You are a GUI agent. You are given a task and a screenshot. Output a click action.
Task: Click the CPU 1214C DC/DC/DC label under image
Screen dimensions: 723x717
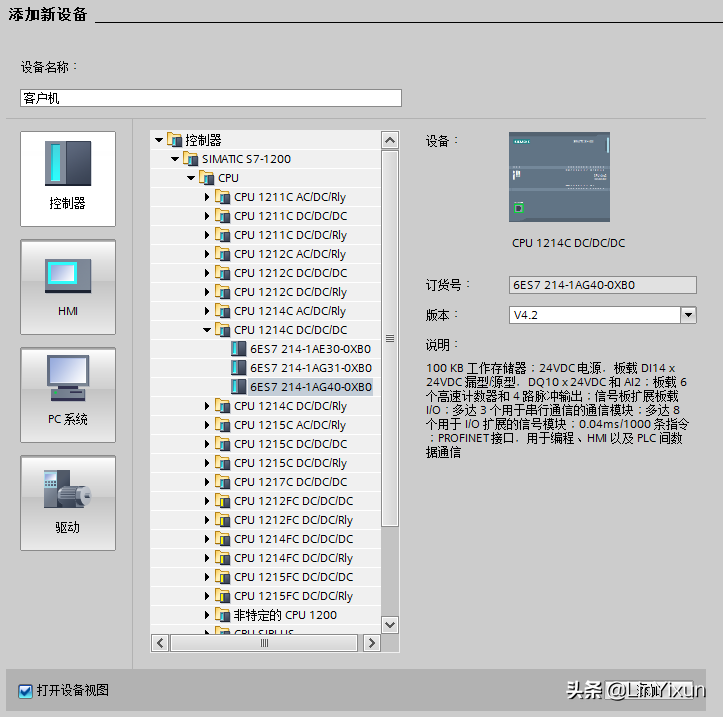569,243
